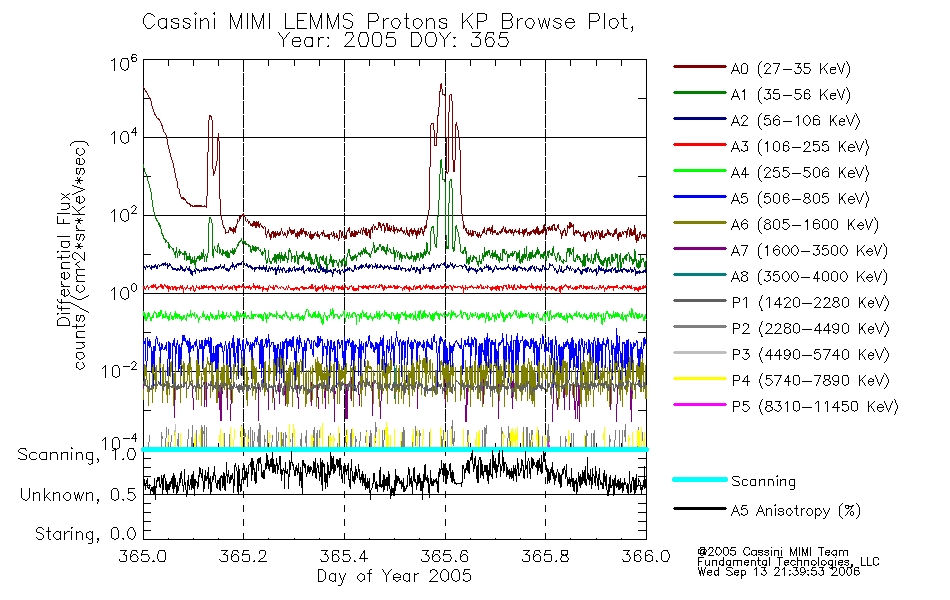Click the A5 Anisotropy (%) legend text

pyautogui.click(x=796, y=511)
